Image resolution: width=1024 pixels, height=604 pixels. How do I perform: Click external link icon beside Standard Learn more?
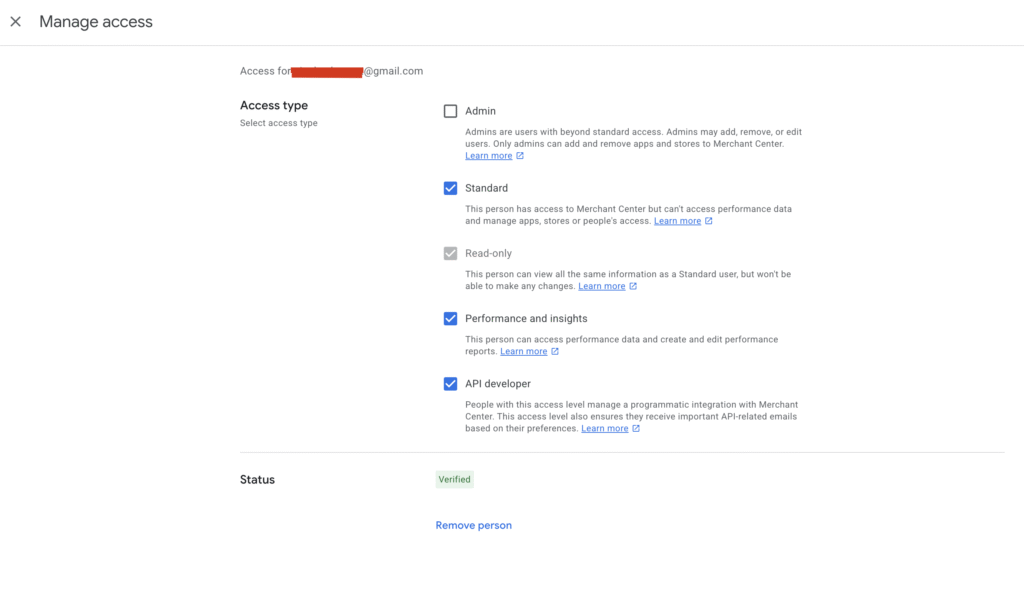click(709, 221)
